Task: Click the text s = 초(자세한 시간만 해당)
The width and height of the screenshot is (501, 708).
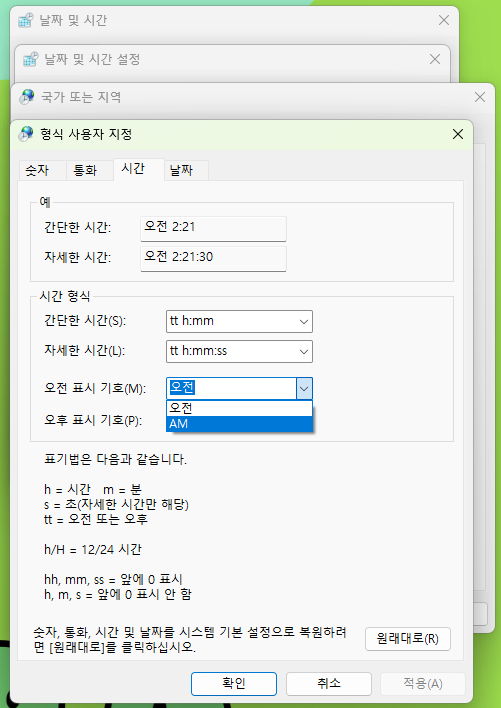Action: pyautogui.click(x=116, y=504)
